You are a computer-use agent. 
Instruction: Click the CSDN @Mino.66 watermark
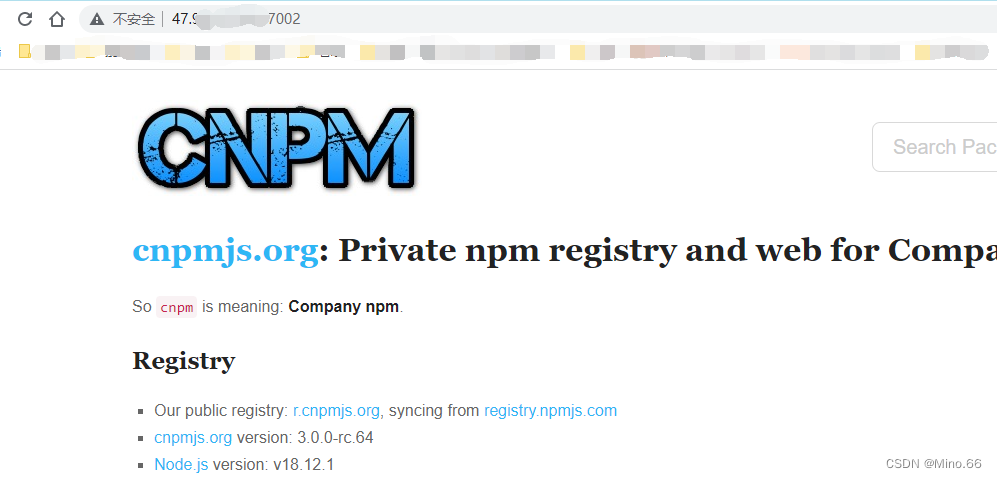pos(939,464)
